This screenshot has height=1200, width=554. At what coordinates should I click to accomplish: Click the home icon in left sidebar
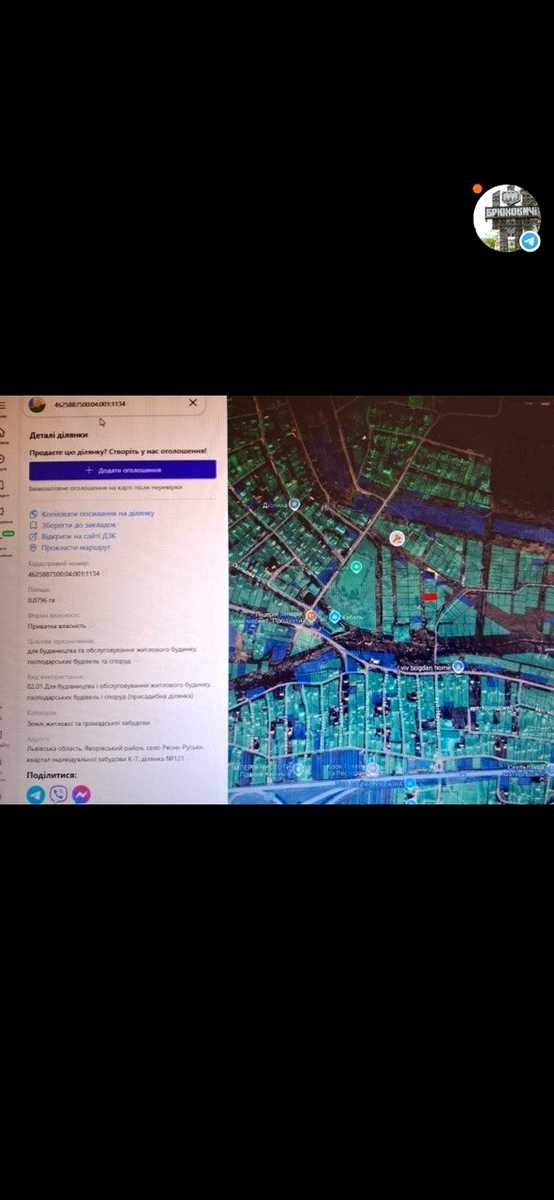(3, 434)
